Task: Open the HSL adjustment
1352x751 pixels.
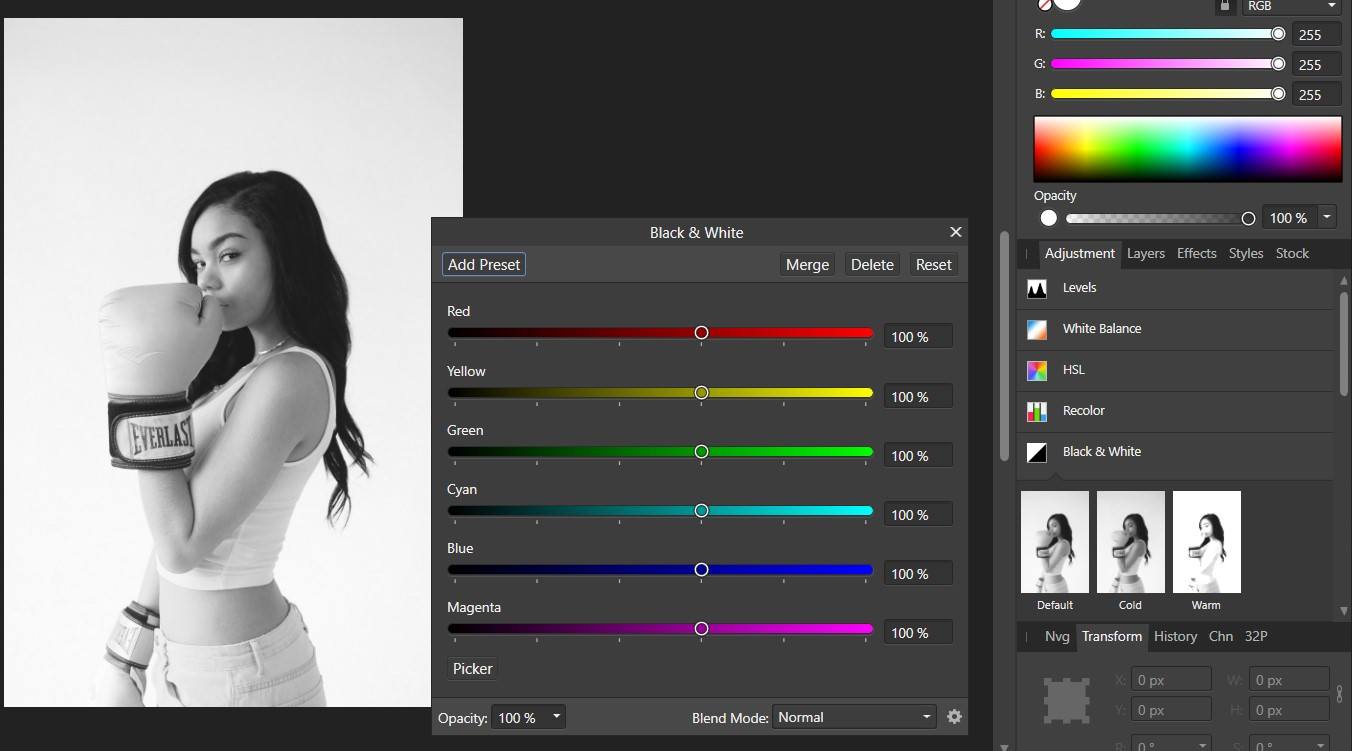Action: pyautogui.click(x=1037, y=370)
